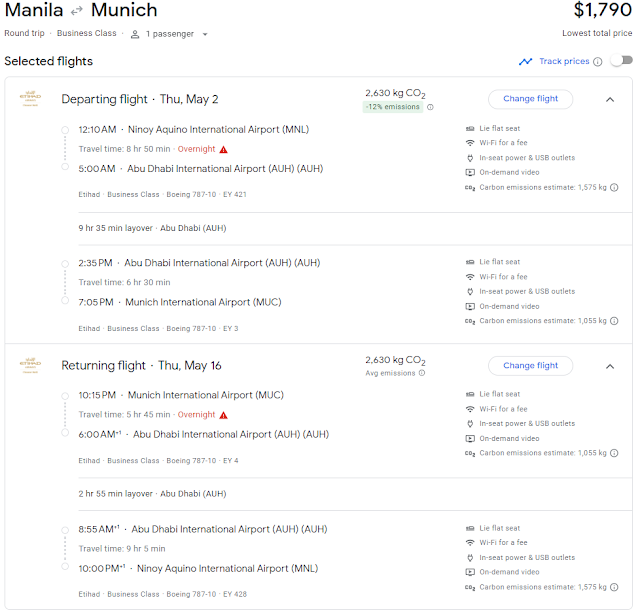Click the Track prices trend-line icon
Image resolution: width=640 pixels, height=615 pixels.
coord(526,62)
